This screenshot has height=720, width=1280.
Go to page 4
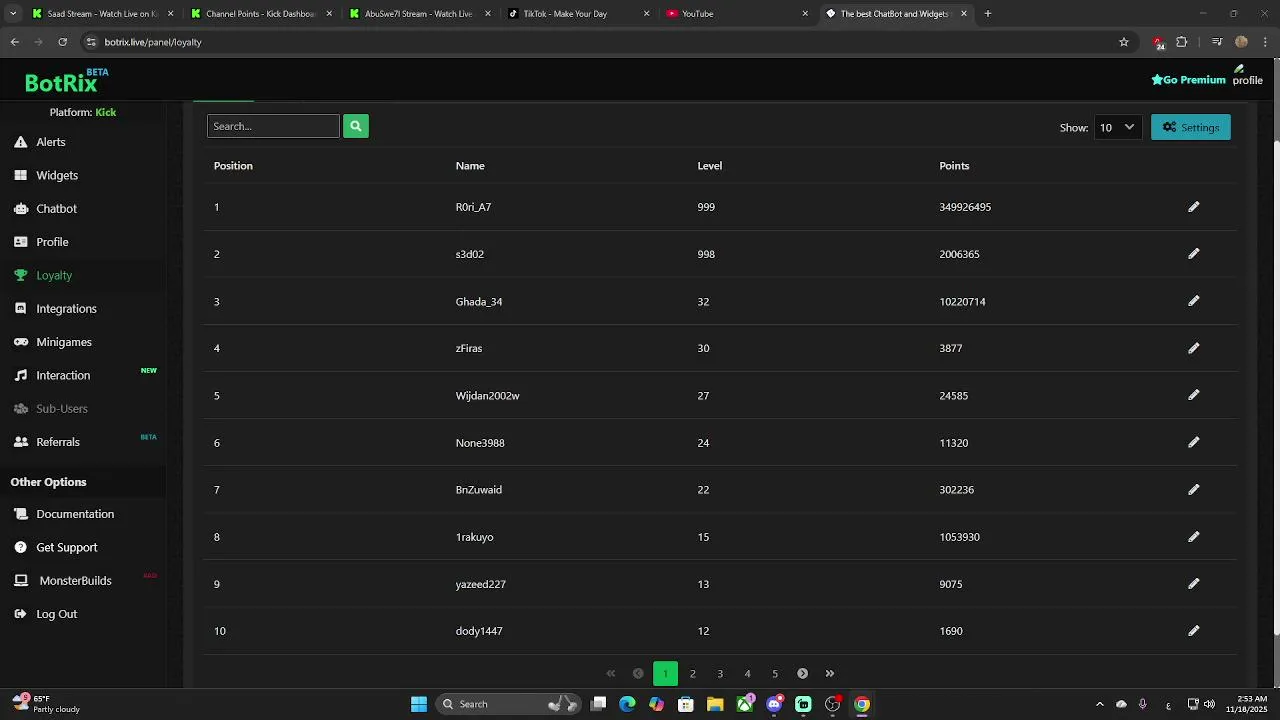click(x=747, y=674)
